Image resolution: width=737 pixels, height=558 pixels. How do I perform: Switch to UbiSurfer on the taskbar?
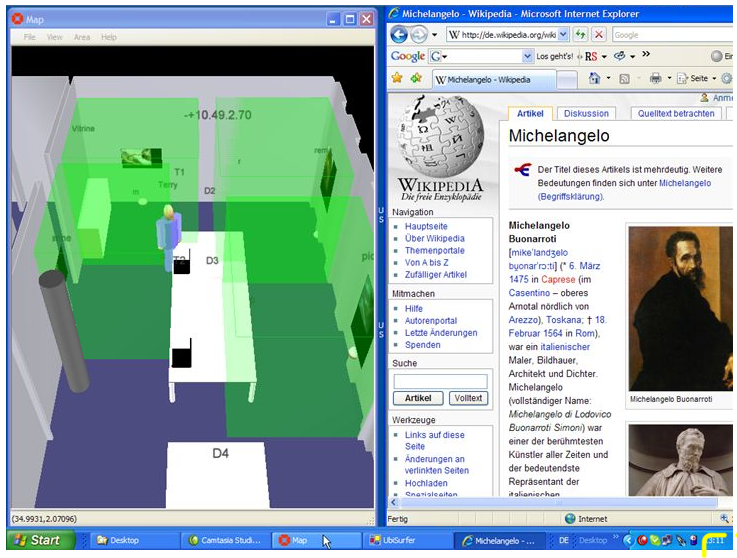pyautogui.click(x=407, y=541)
